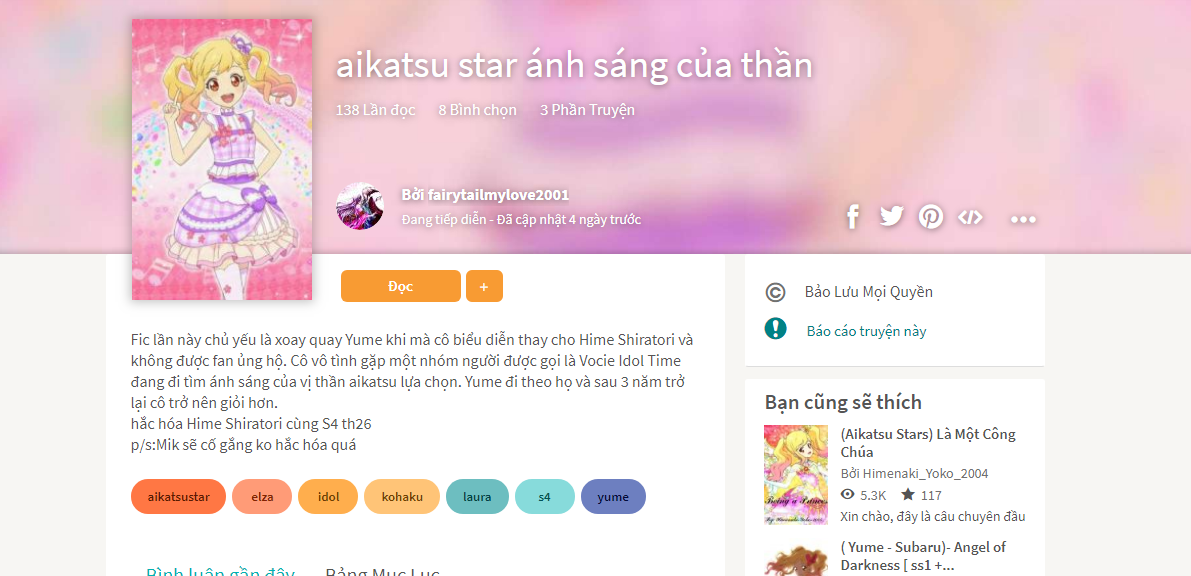This screenshot has height=576, width=1191.
Task: Choose the kohaku tag pill
Action: pyautogui.click(x=402, y=497)
